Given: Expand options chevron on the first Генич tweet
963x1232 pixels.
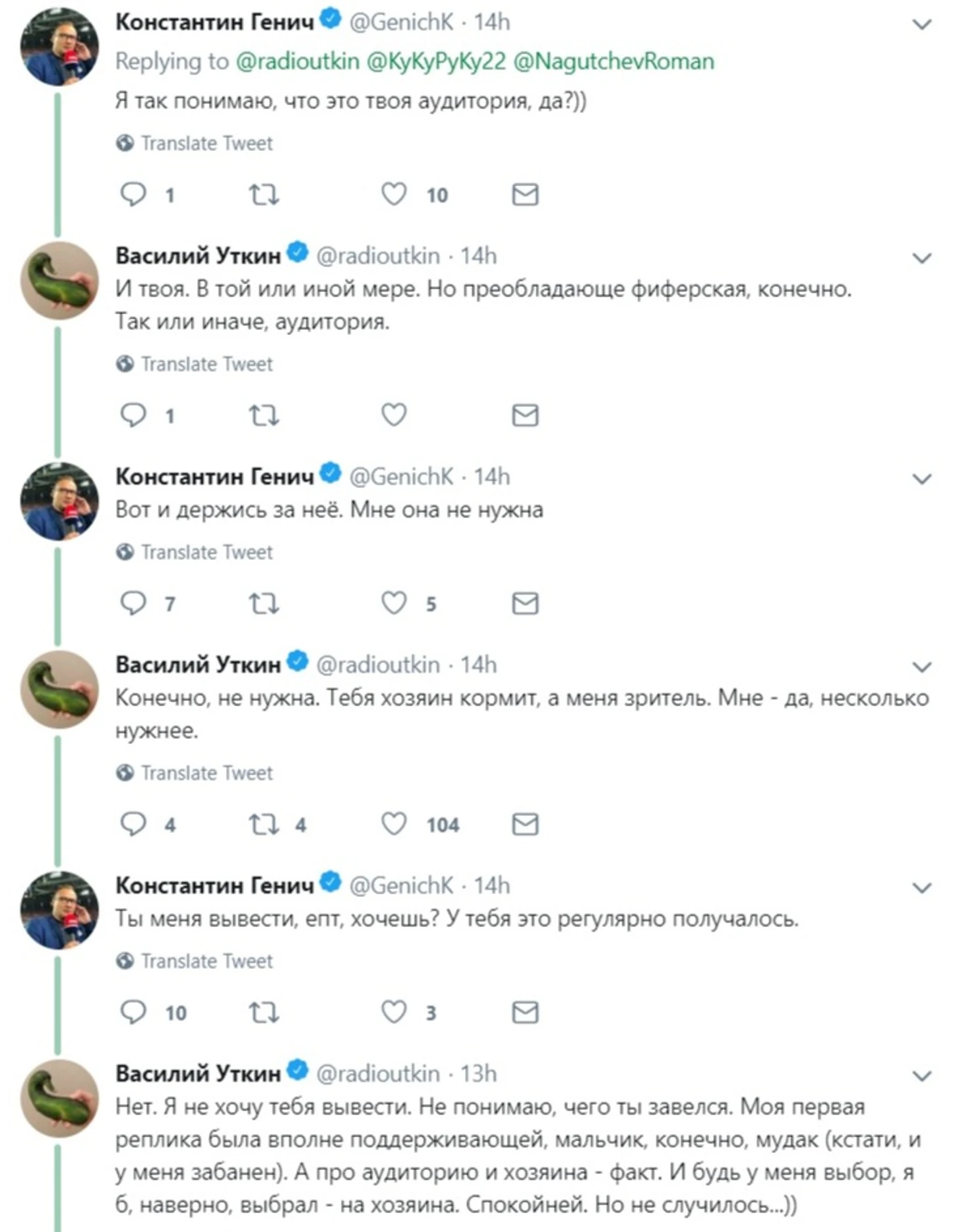Looking at the screenshot, I should [x=921, y=25].
